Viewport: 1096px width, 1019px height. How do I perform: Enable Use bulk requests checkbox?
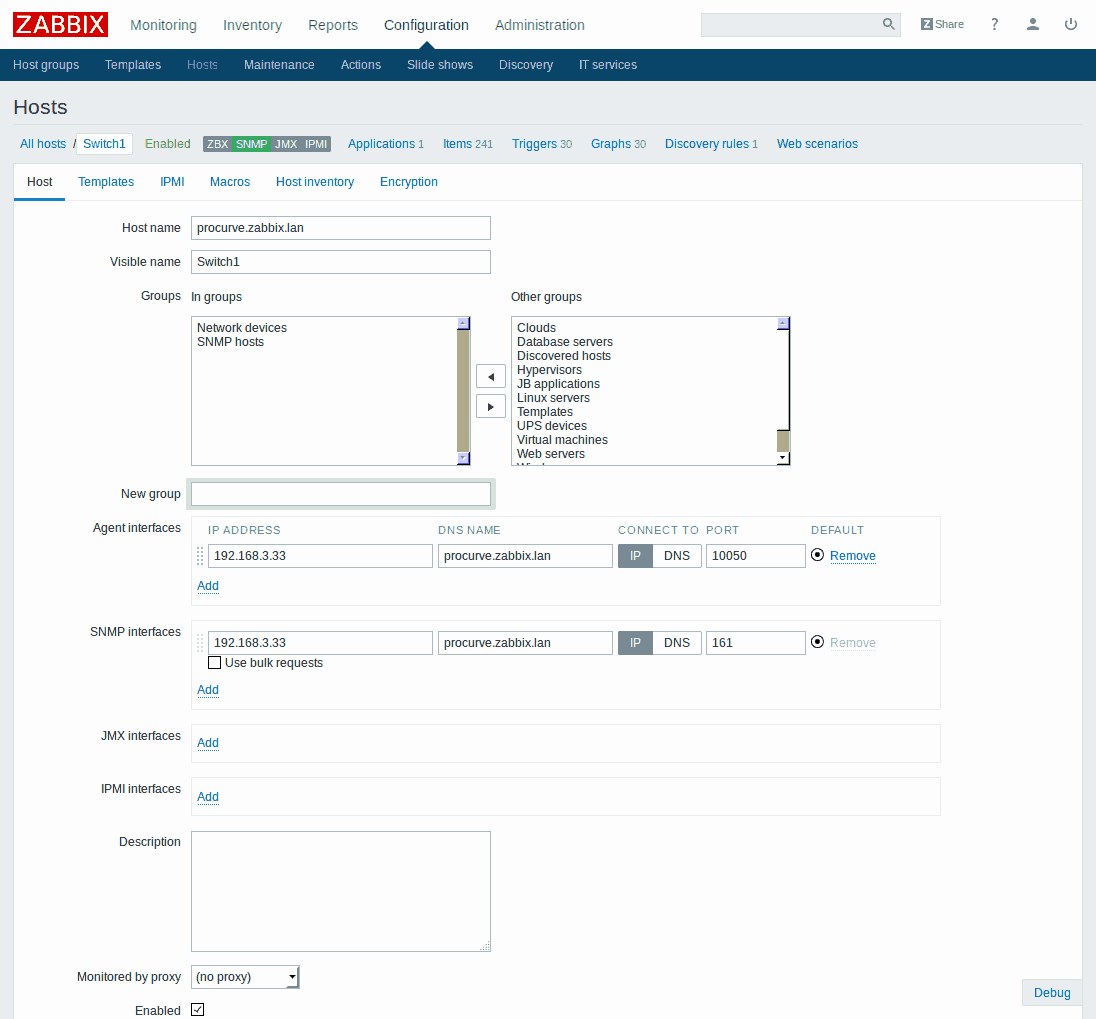pos(214,663)
